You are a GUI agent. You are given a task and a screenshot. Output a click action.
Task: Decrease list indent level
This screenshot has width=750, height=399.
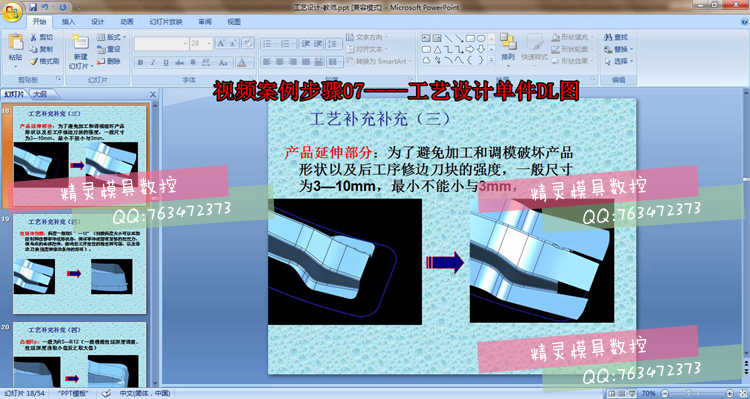(x=306, y=44)
